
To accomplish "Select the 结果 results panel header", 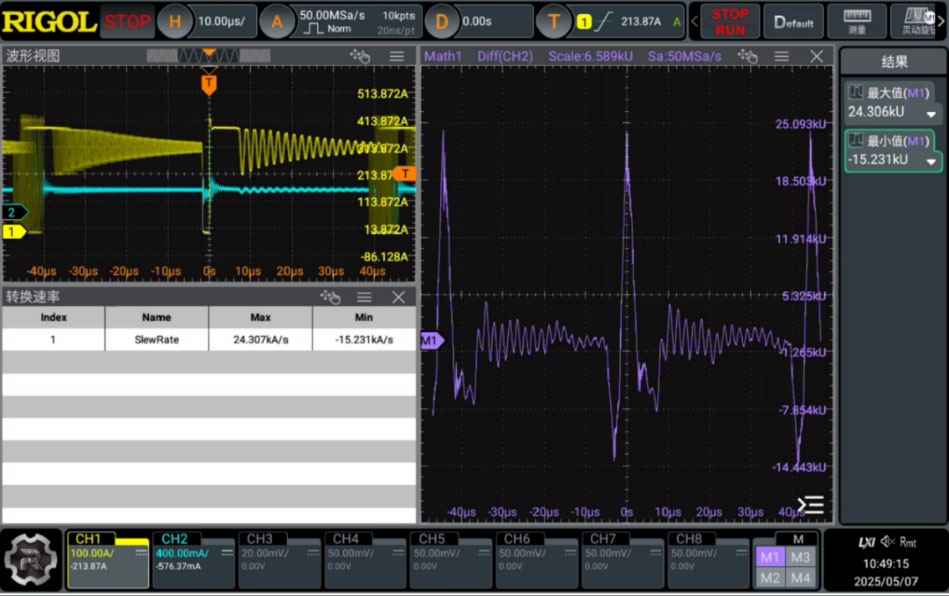I will (x=893, y=62).
